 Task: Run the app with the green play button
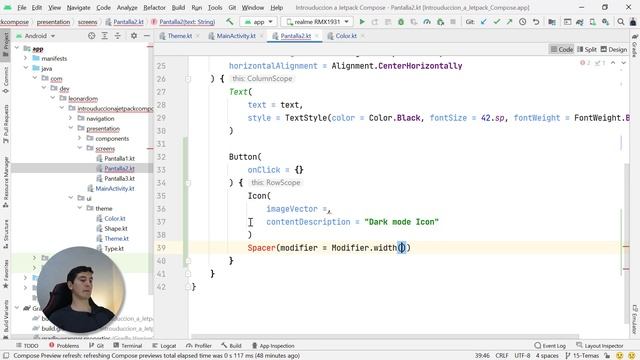(x=362, y=22)
